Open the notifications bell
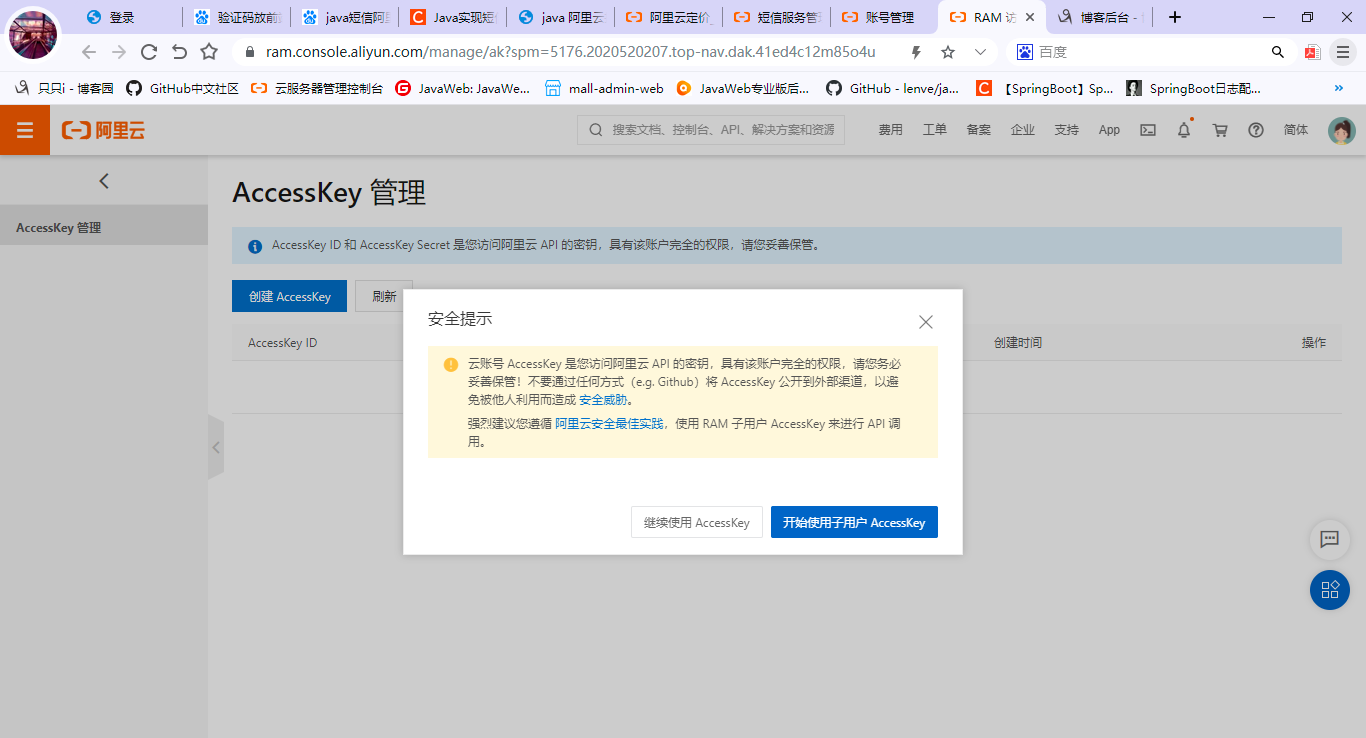This screenshot has height=738, width=1366. pyautogui.click(x=1184, y=130)
